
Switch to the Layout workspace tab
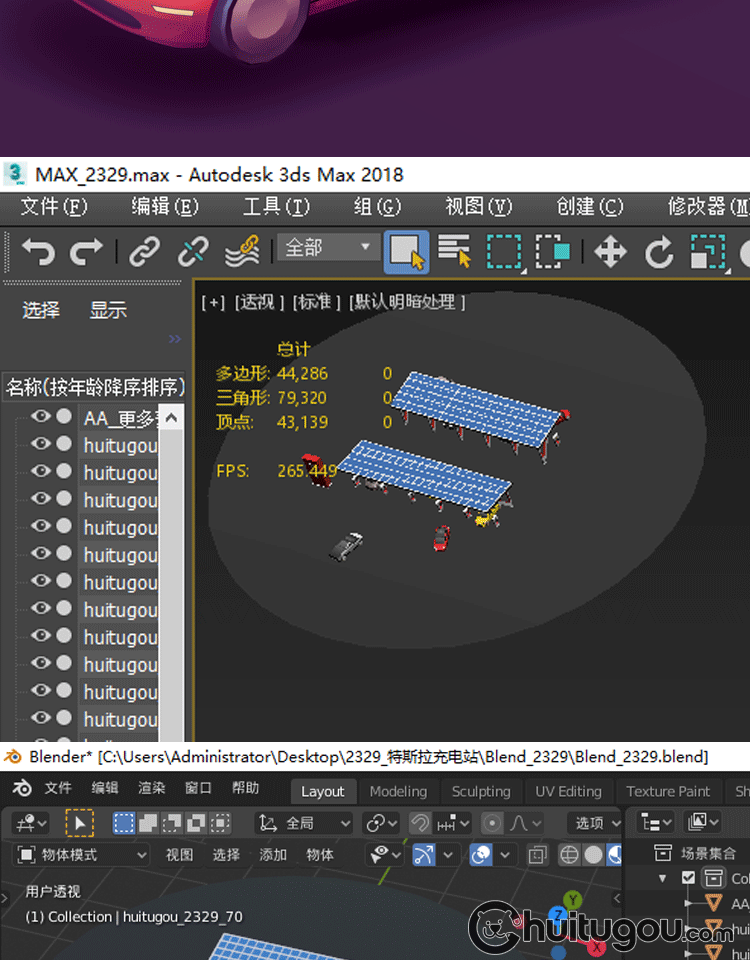pos(323,792)
